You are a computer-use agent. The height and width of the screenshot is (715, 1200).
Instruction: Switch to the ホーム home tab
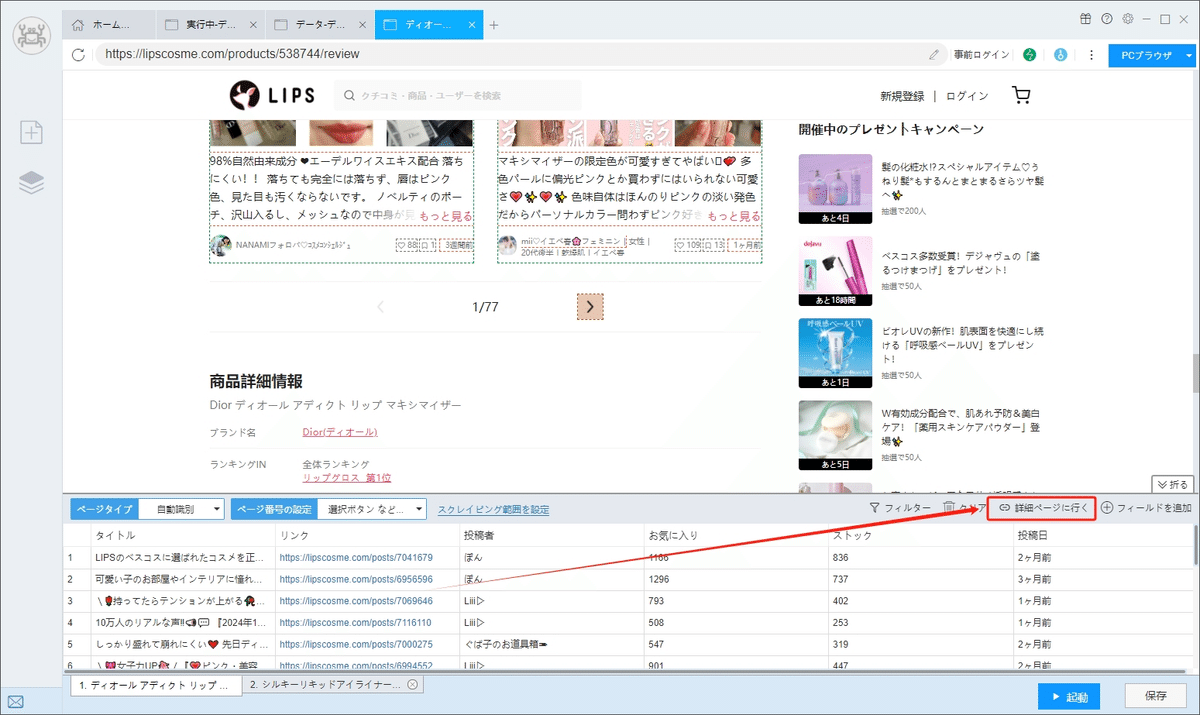point(109,24)
